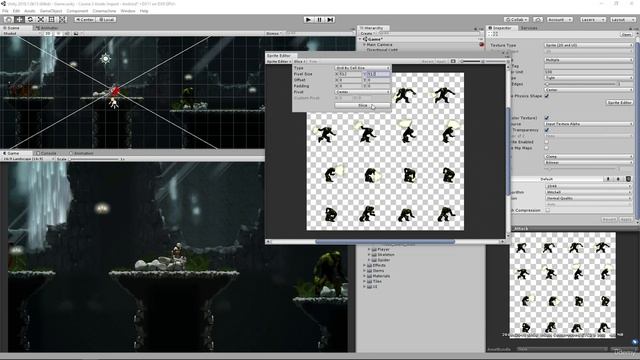Select the Rect transform tool
This screenshot has height=360, width=640.
coord(51,19)
